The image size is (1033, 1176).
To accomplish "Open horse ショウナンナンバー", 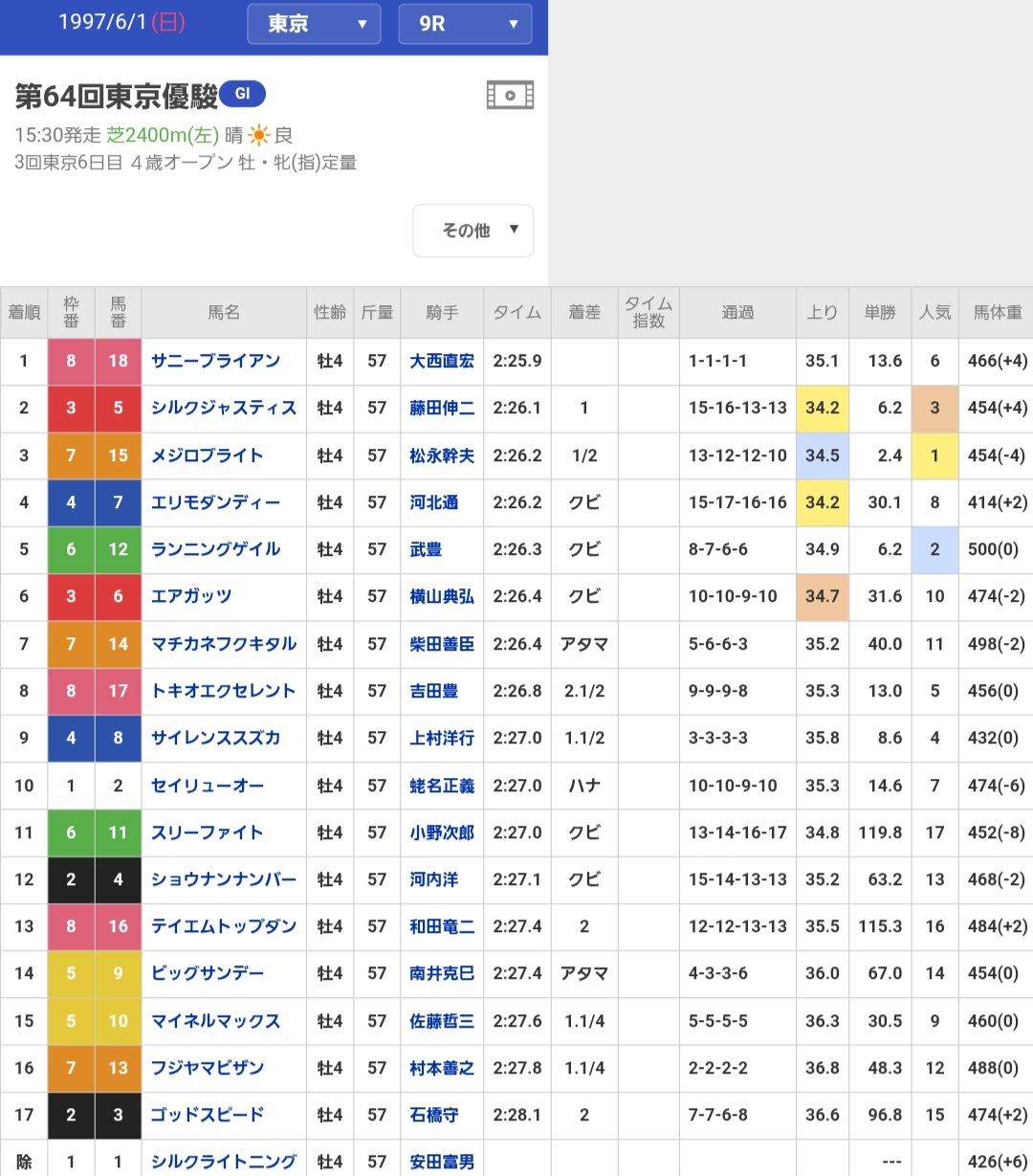I will (x=224, y=879).
